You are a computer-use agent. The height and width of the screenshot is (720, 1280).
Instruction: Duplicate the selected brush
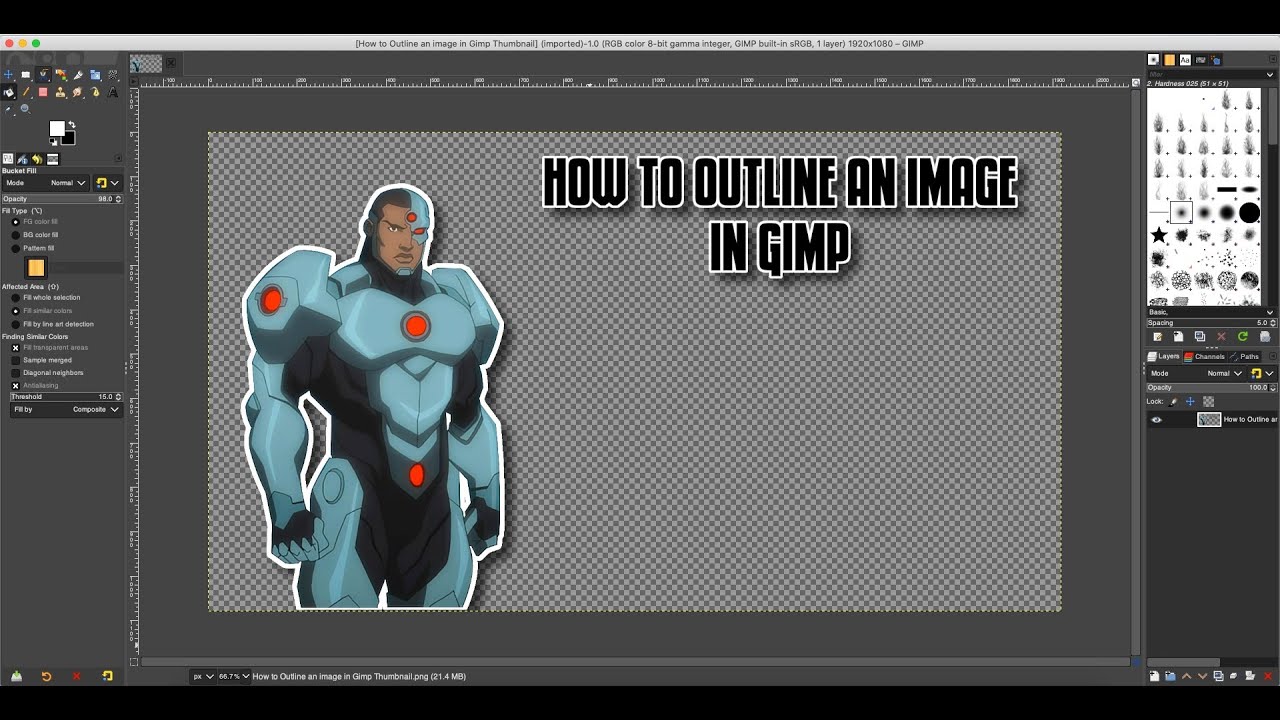[x=1200, y=336]
